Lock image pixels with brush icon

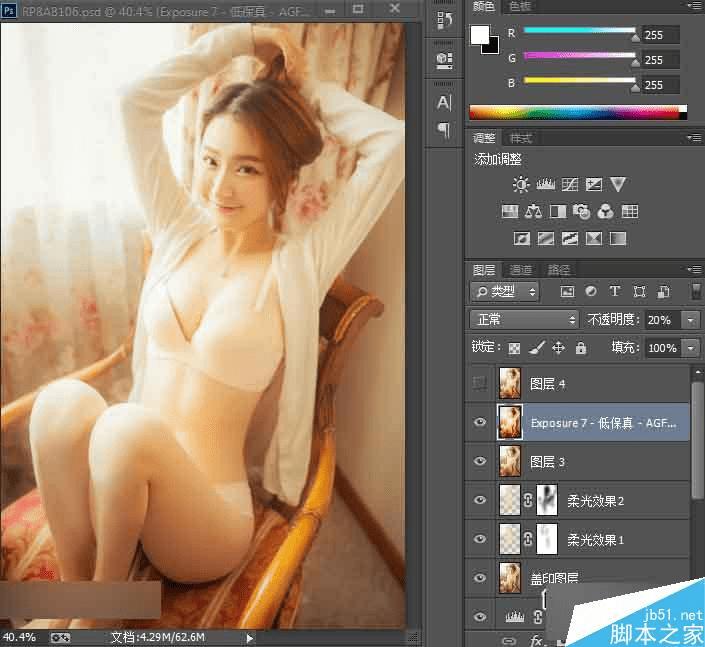tap(536, 348)
